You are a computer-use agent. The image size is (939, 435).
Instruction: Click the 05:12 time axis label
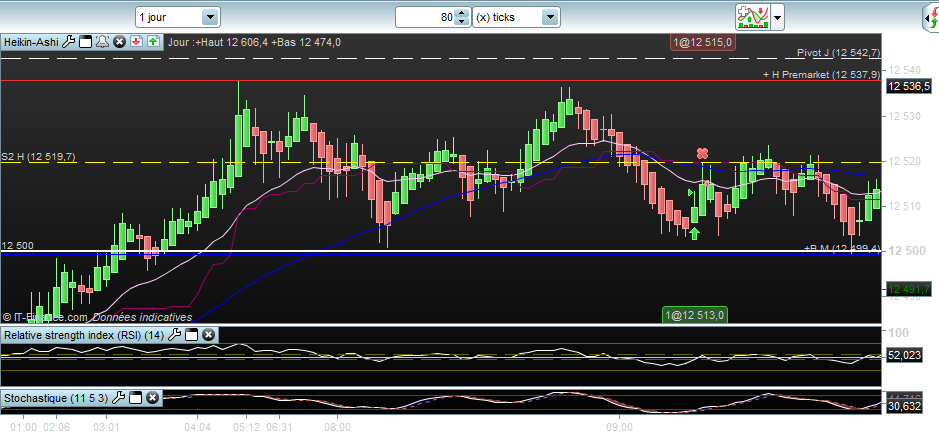pyautogui.click(x=246, y=427)
